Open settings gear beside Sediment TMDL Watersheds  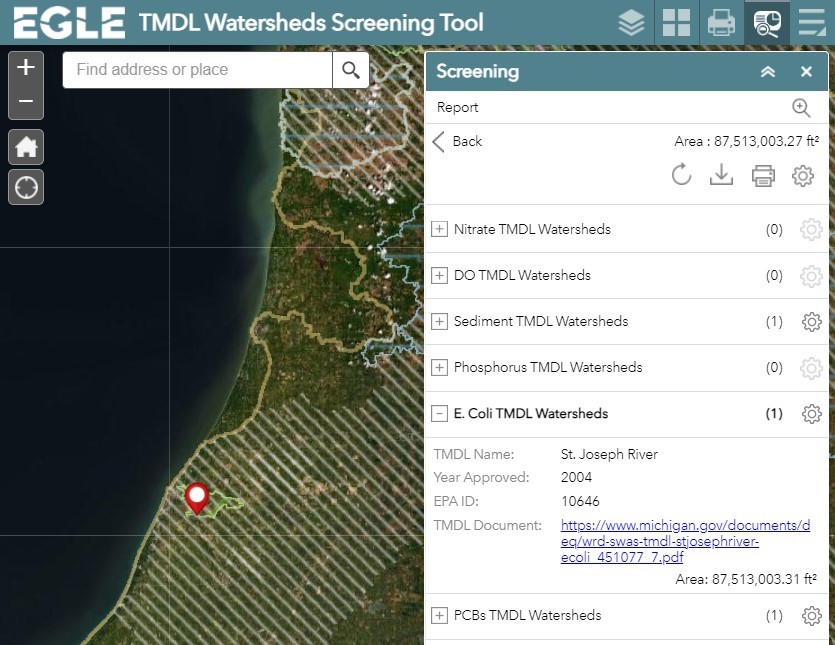pos(811,322)
